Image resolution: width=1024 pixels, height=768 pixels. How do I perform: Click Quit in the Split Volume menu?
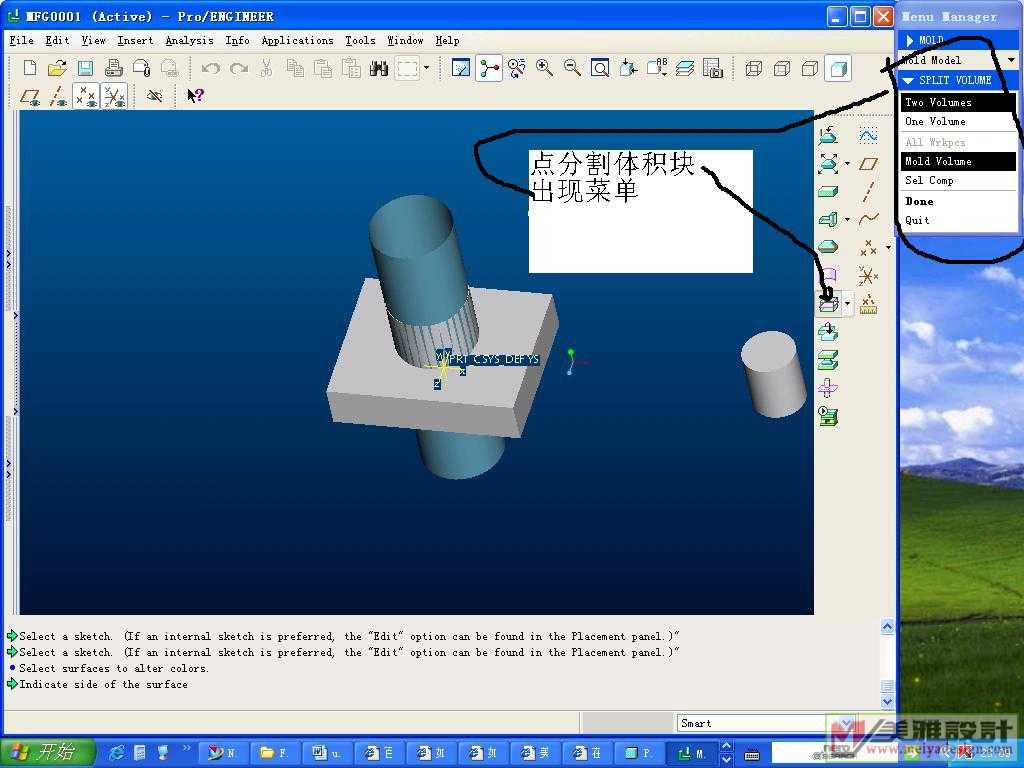[x=958, y=220]
